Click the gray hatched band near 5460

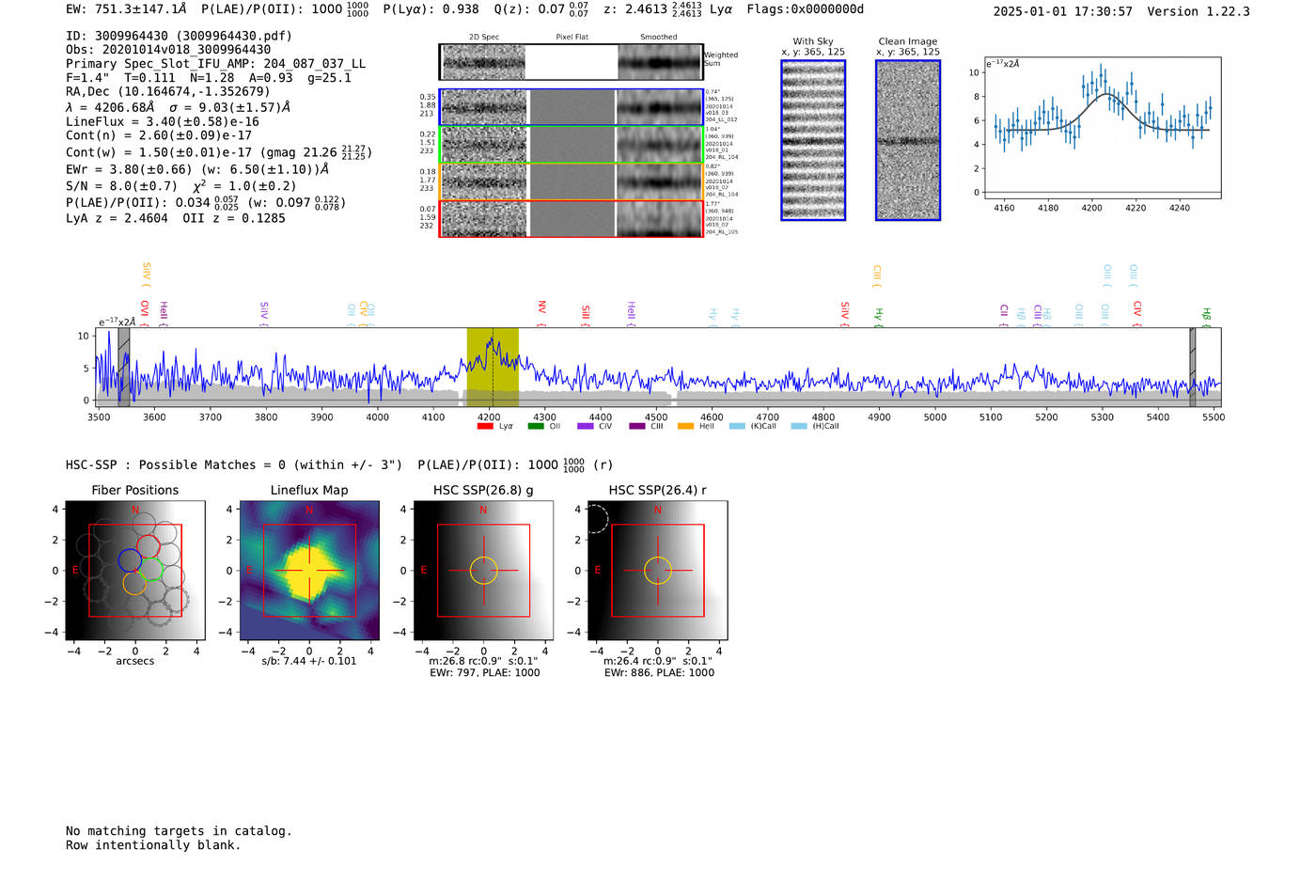click(1192, 367)
